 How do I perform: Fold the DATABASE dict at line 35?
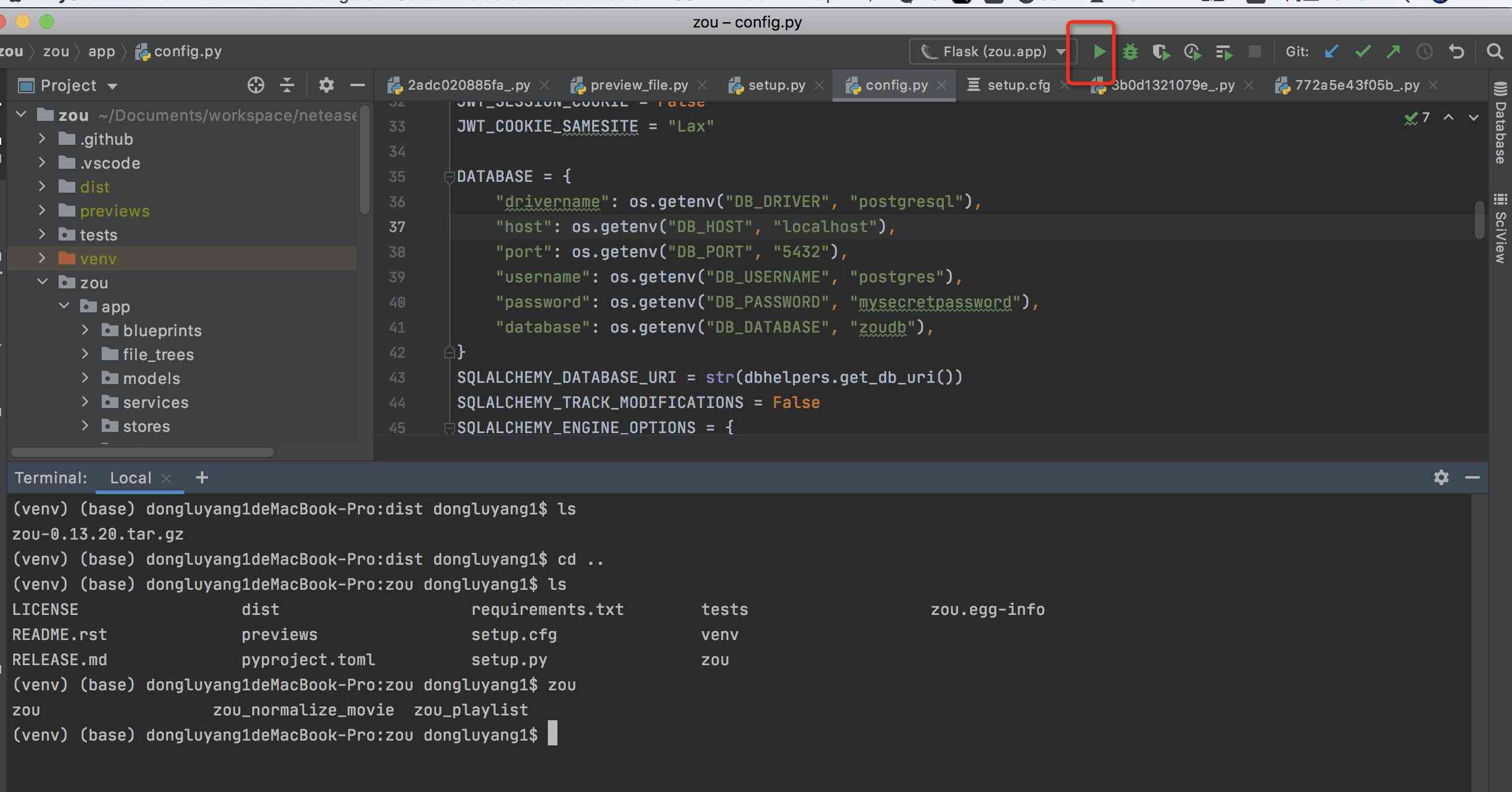[449, 176]
